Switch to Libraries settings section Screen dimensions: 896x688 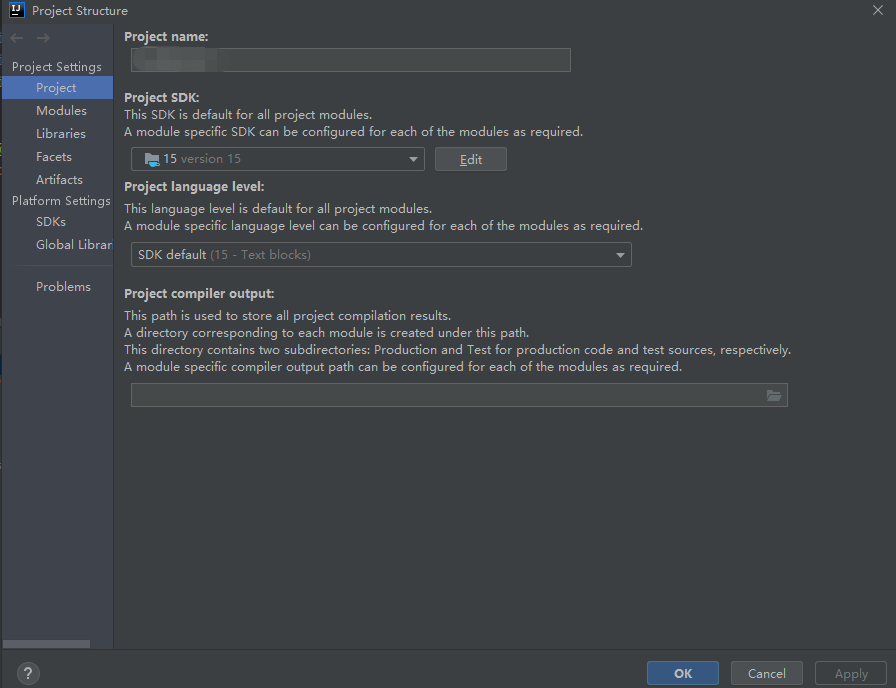(61, 134)
